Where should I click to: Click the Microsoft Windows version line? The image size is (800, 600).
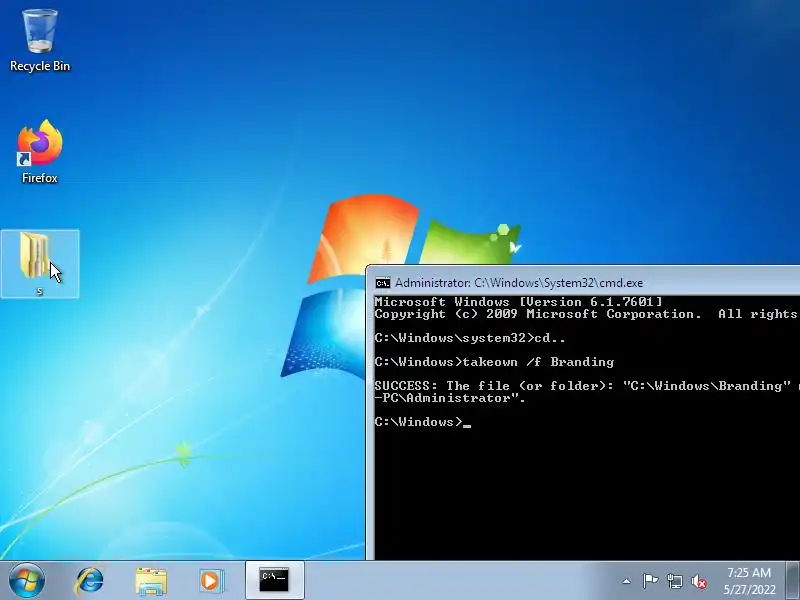tap(518, 302)
